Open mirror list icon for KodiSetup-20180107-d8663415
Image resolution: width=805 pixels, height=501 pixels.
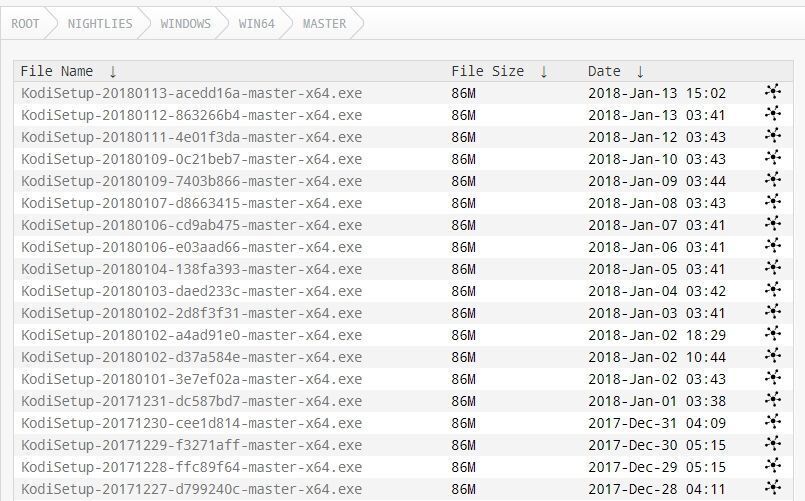pos(772,203)
